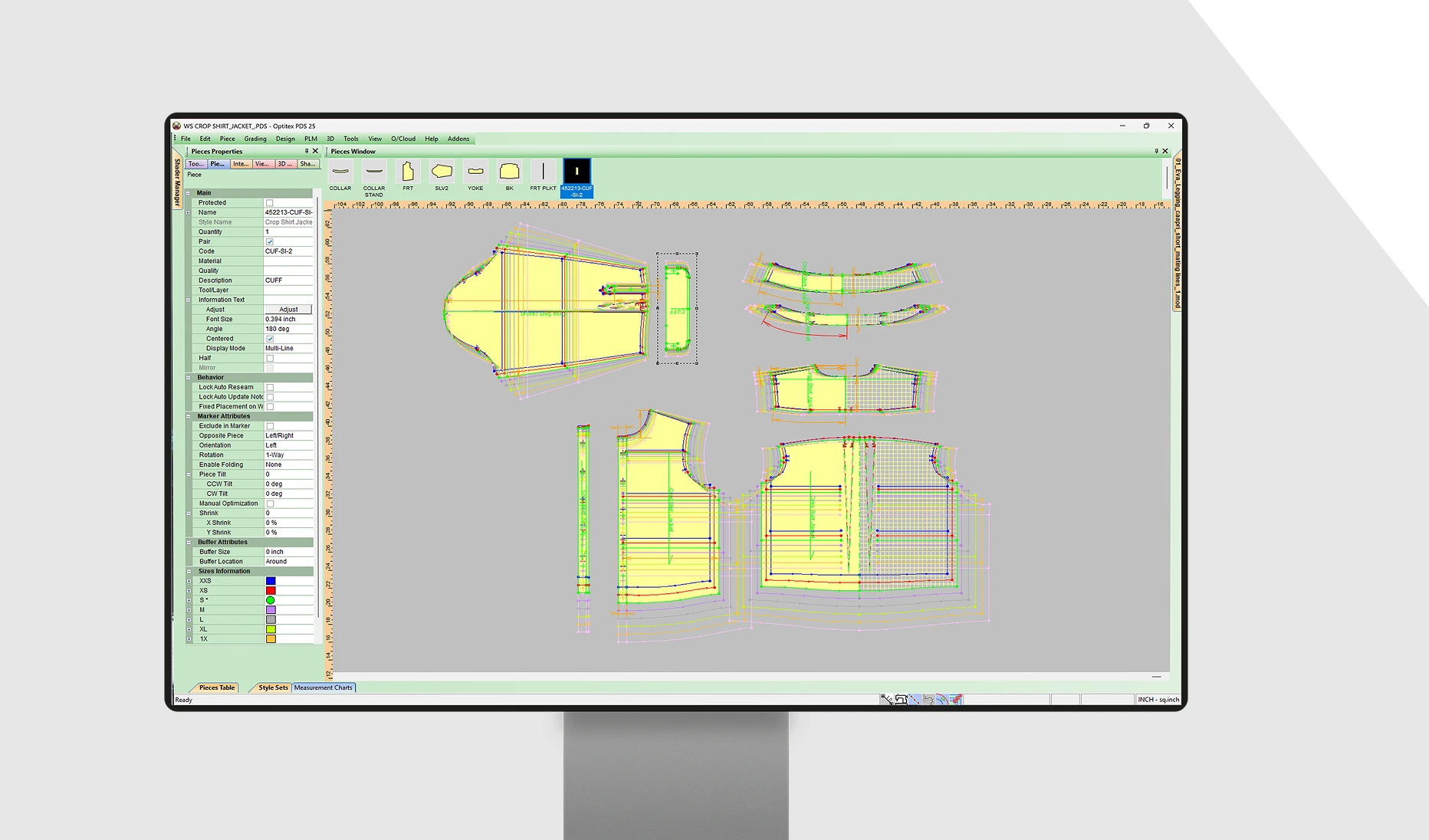Click the grading chart icon in status bar

pos(956,699)
